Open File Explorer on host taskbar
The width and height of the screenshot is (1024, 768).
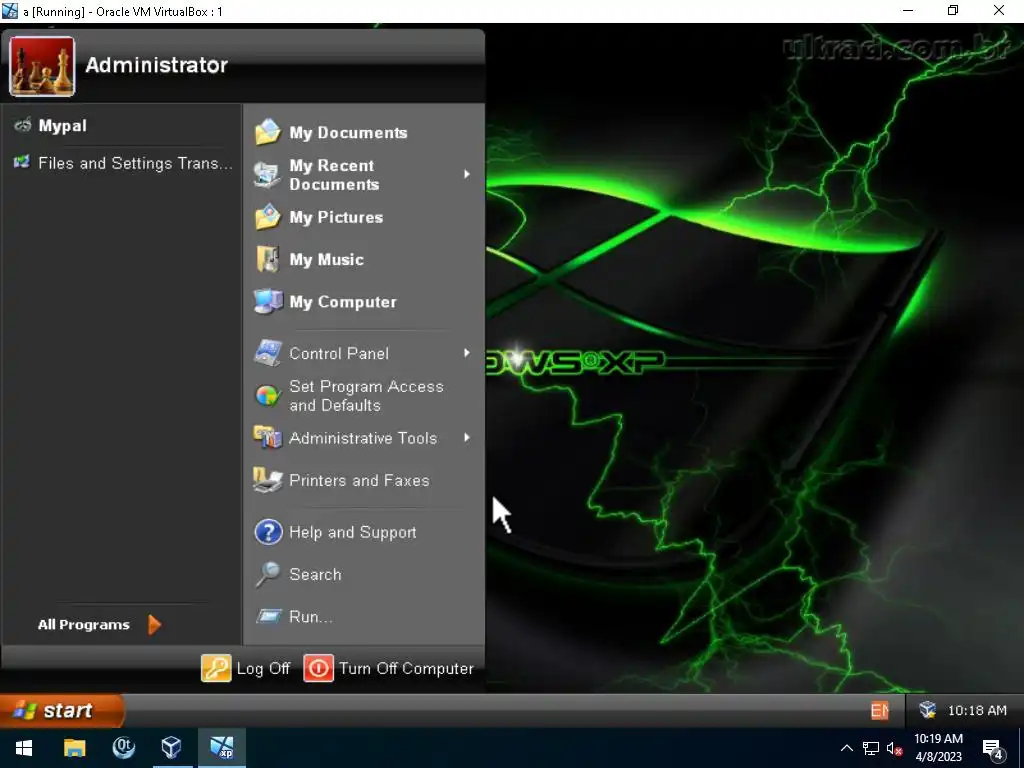pos(74,748)
